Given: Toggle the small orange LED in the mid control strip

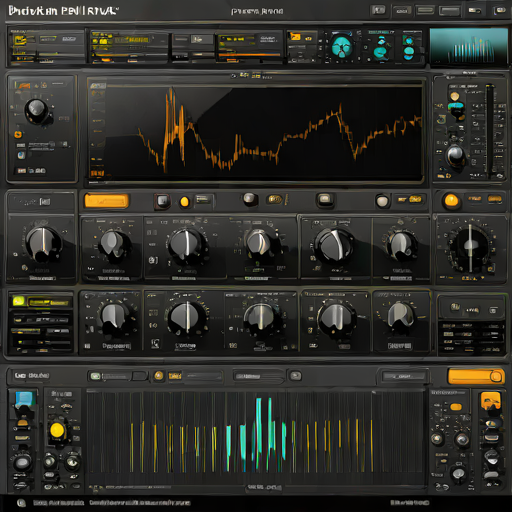Looking at the screenshot, I should [x=184, y=202].
